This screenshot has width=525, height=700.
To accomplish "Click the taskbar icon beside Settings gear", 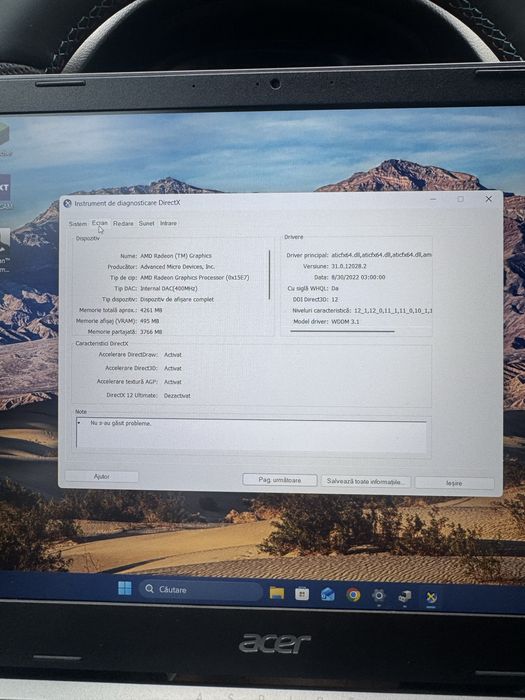I will point(404,596).
